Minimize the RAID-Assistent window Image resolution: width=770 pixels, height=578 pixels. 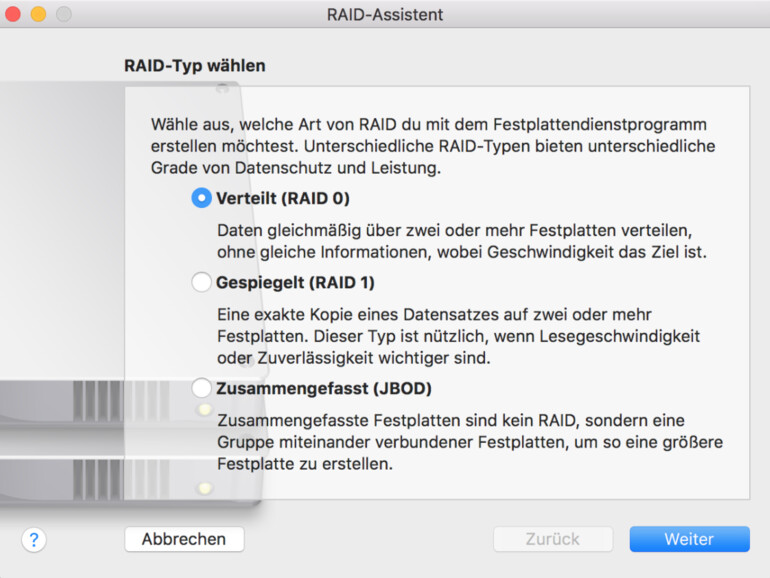38,14
